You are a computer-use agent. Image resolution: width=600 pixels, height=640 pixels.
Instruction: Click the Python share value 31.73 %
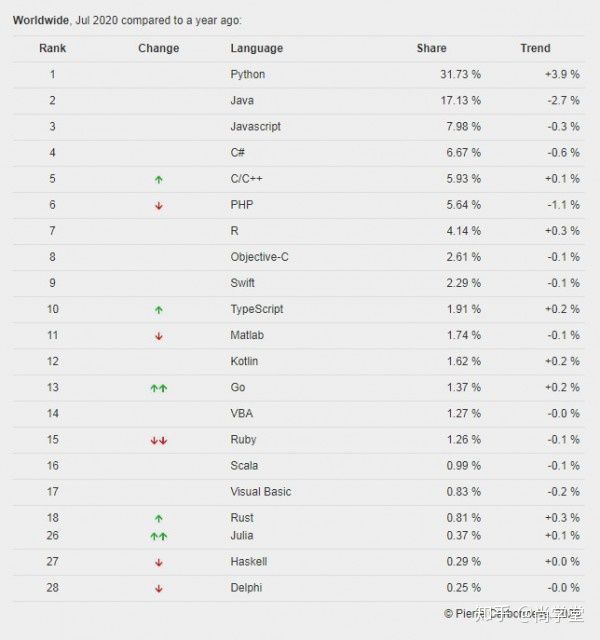pyautogui.click(x=460, y=74)
